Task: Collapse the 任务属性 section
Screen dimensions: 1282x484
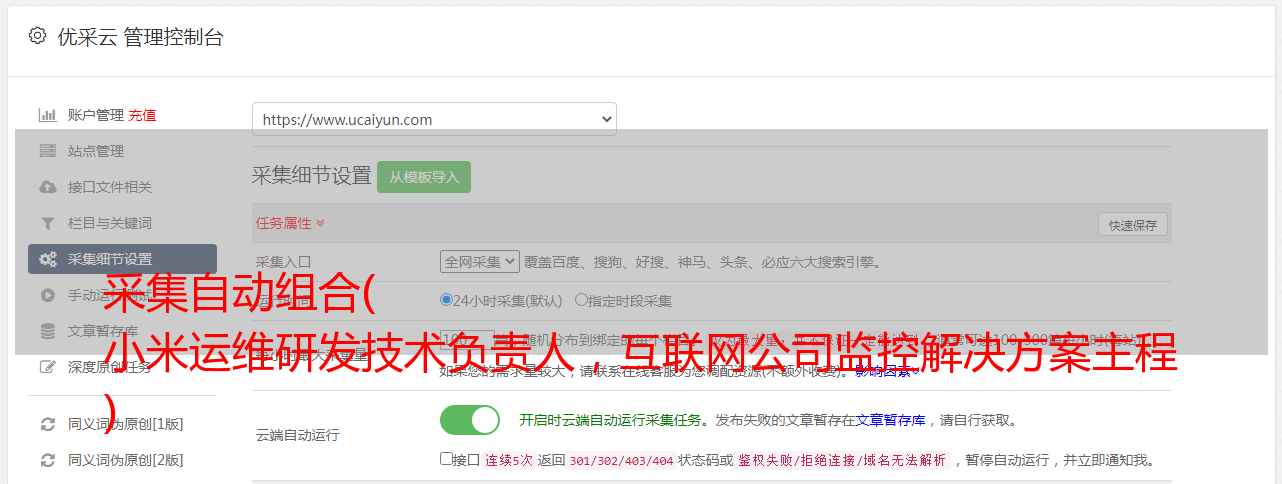Action: (290, 223)
